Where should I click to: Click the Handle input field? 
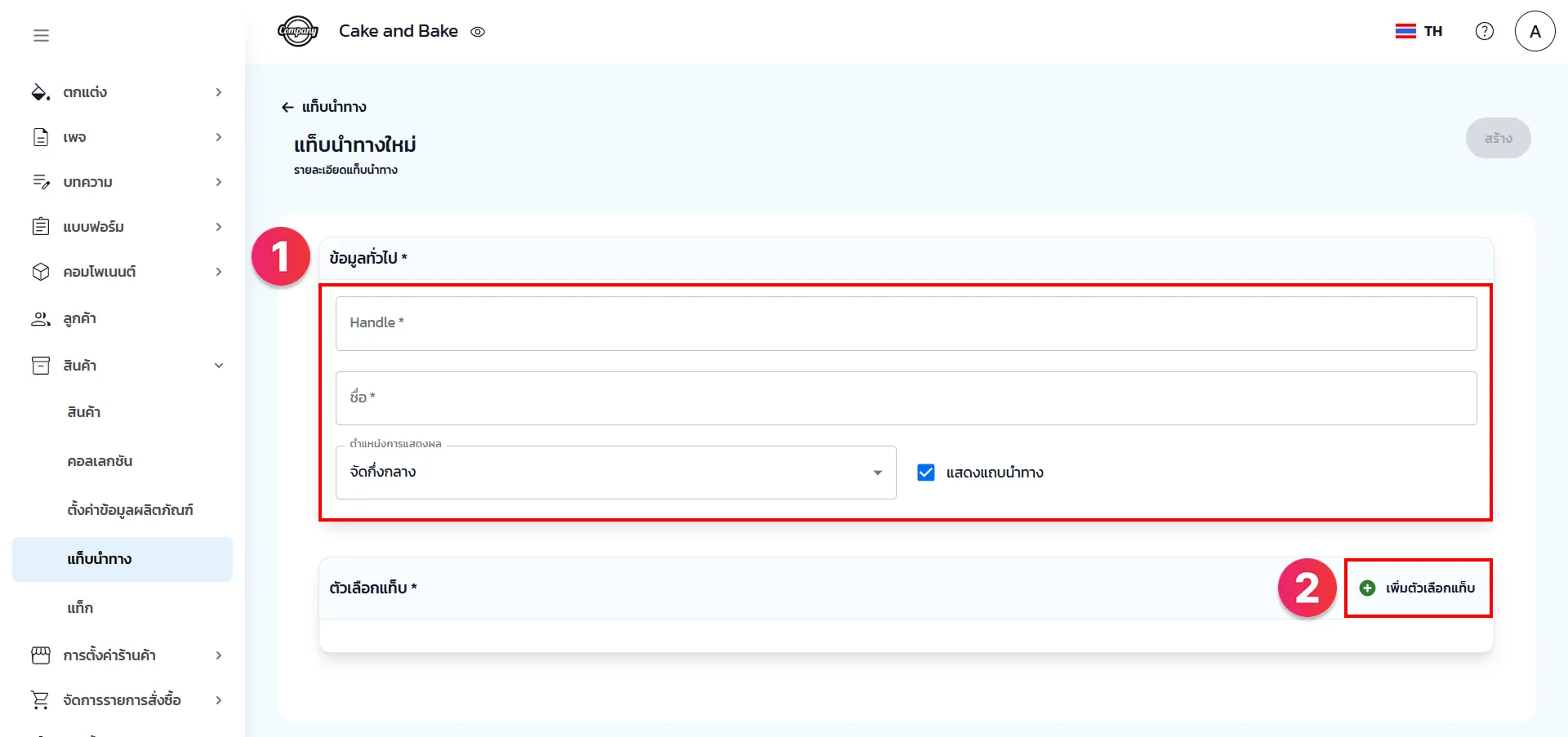(905, 323)
